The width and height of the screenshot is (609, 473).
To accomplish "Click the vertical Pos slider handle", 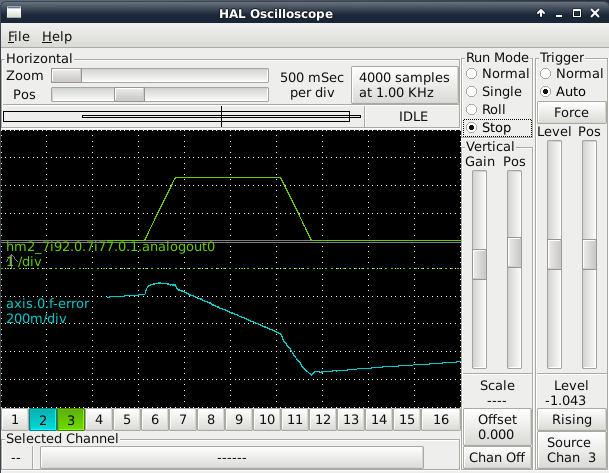I will pos(515,252).
